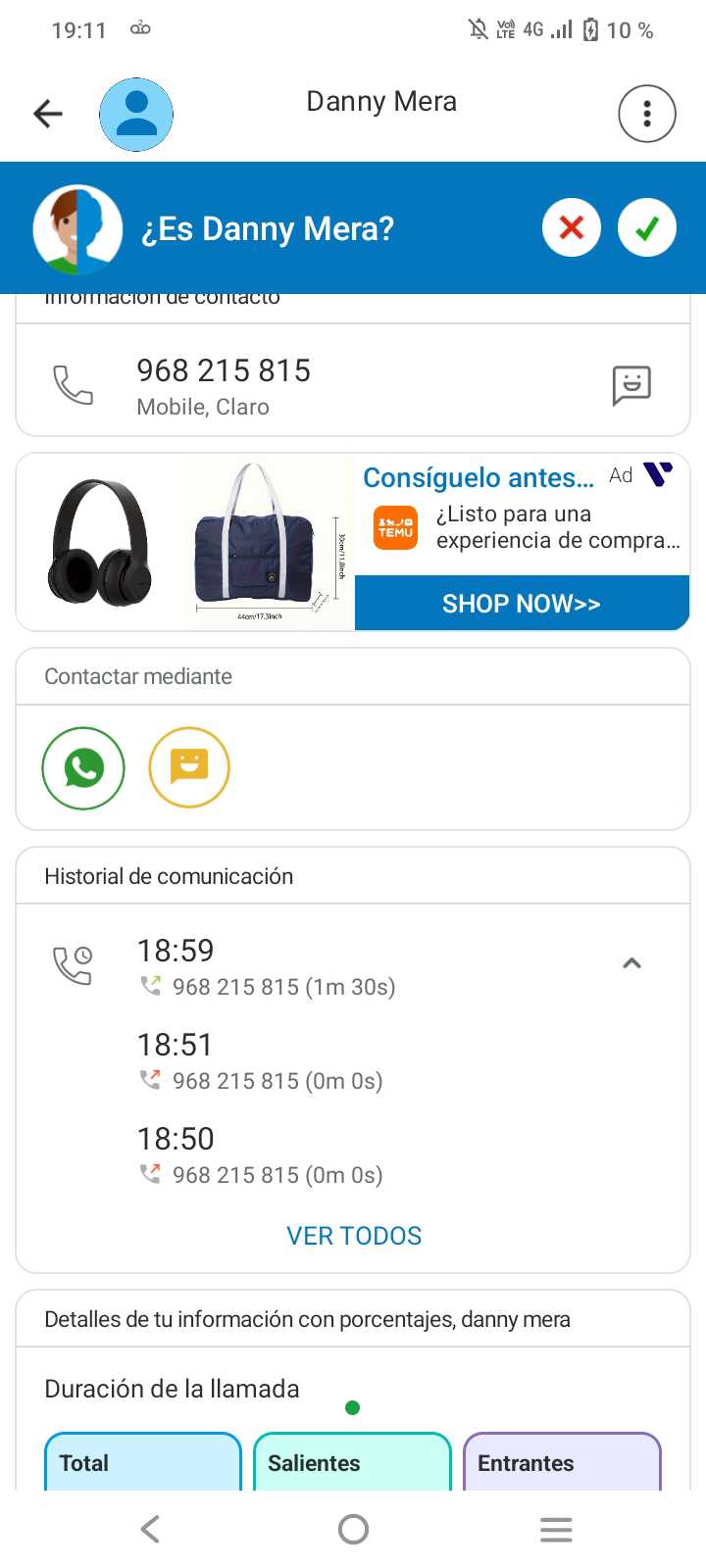Tap VER TODOS to view all calls
This screenshot has height=1568, width=706.
(354, 1236)
